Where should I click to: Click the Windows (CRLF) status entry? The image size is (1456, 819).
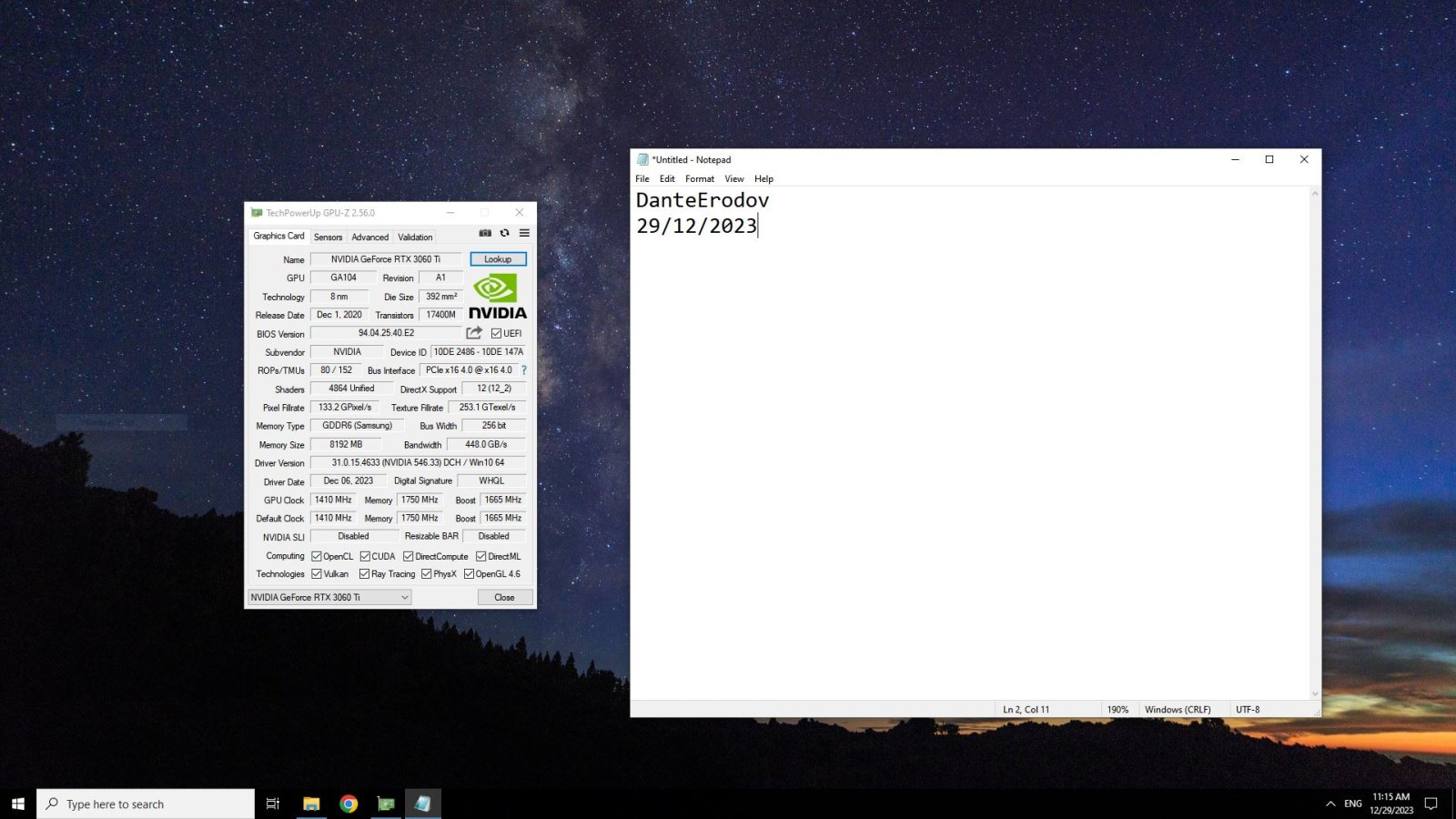point(1178,710)
